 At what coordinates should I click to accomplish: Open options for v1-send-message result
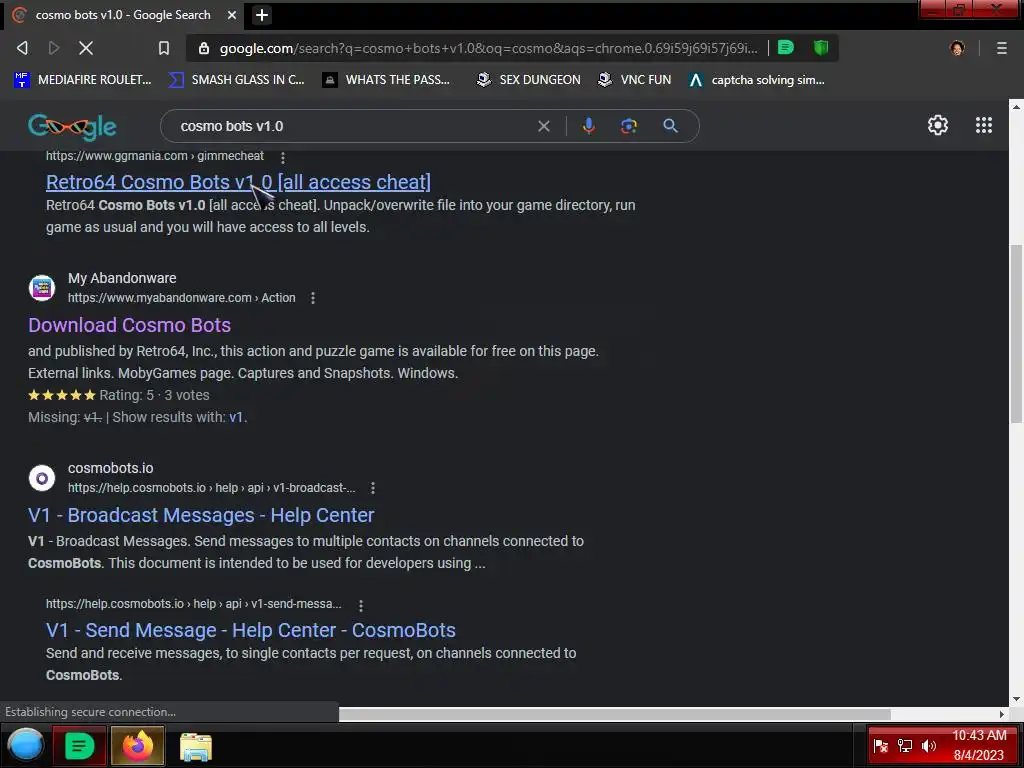point(360,605)
